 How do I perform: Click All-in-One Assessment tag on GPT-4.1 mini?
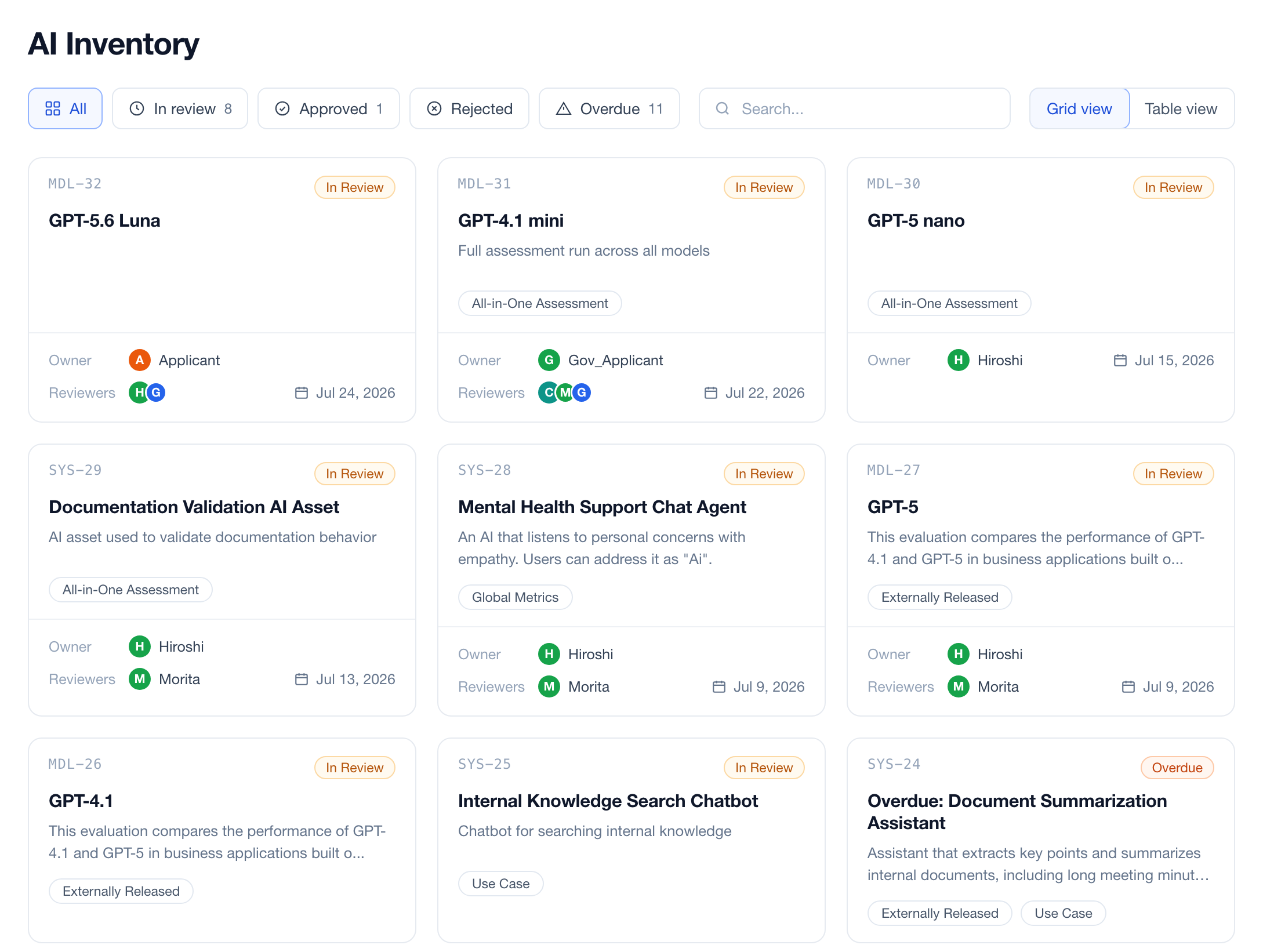(540, 303)
